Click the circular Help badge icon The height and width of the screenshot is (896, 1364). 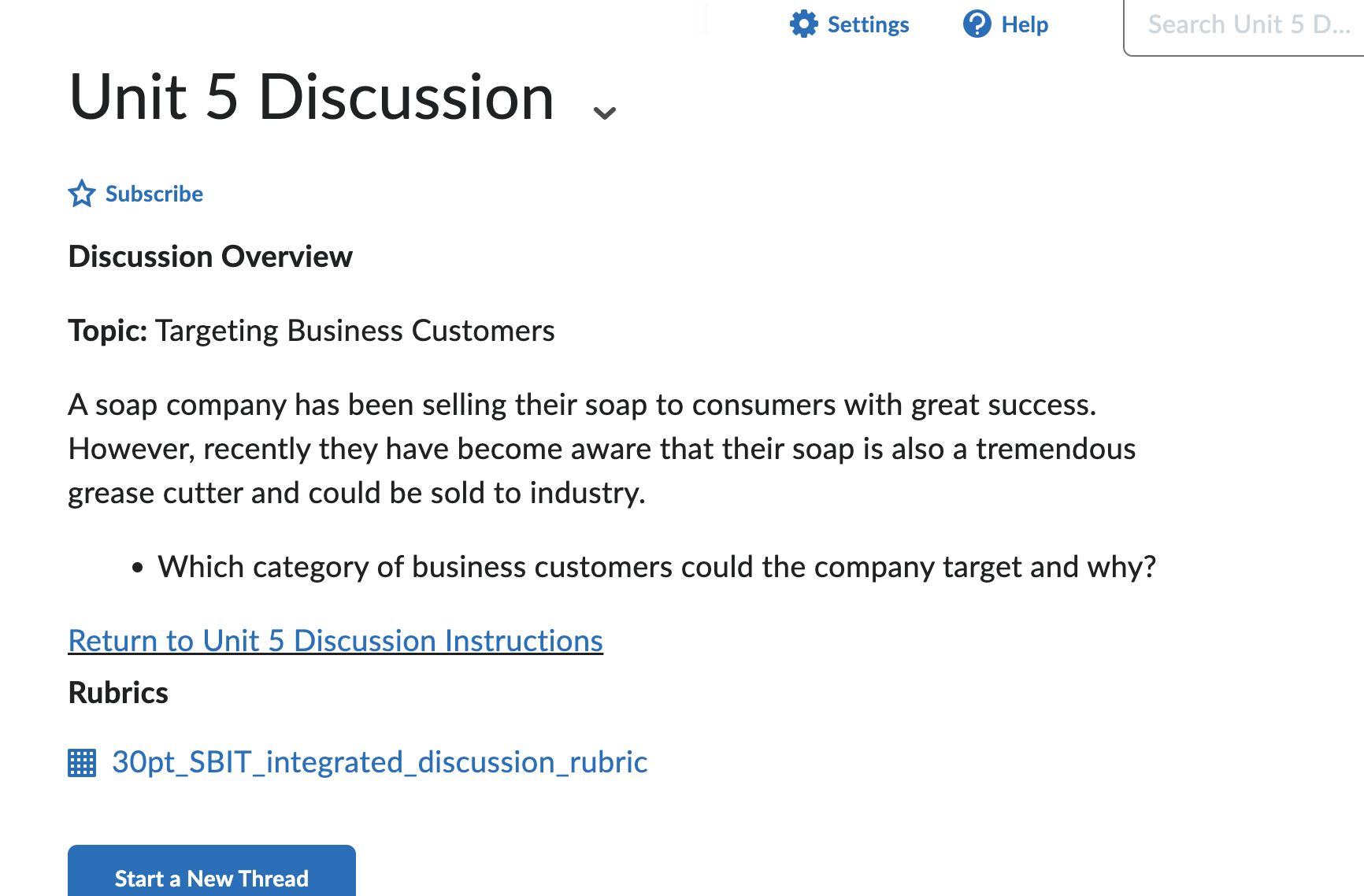pyautogui.click(x=977, y=24)
